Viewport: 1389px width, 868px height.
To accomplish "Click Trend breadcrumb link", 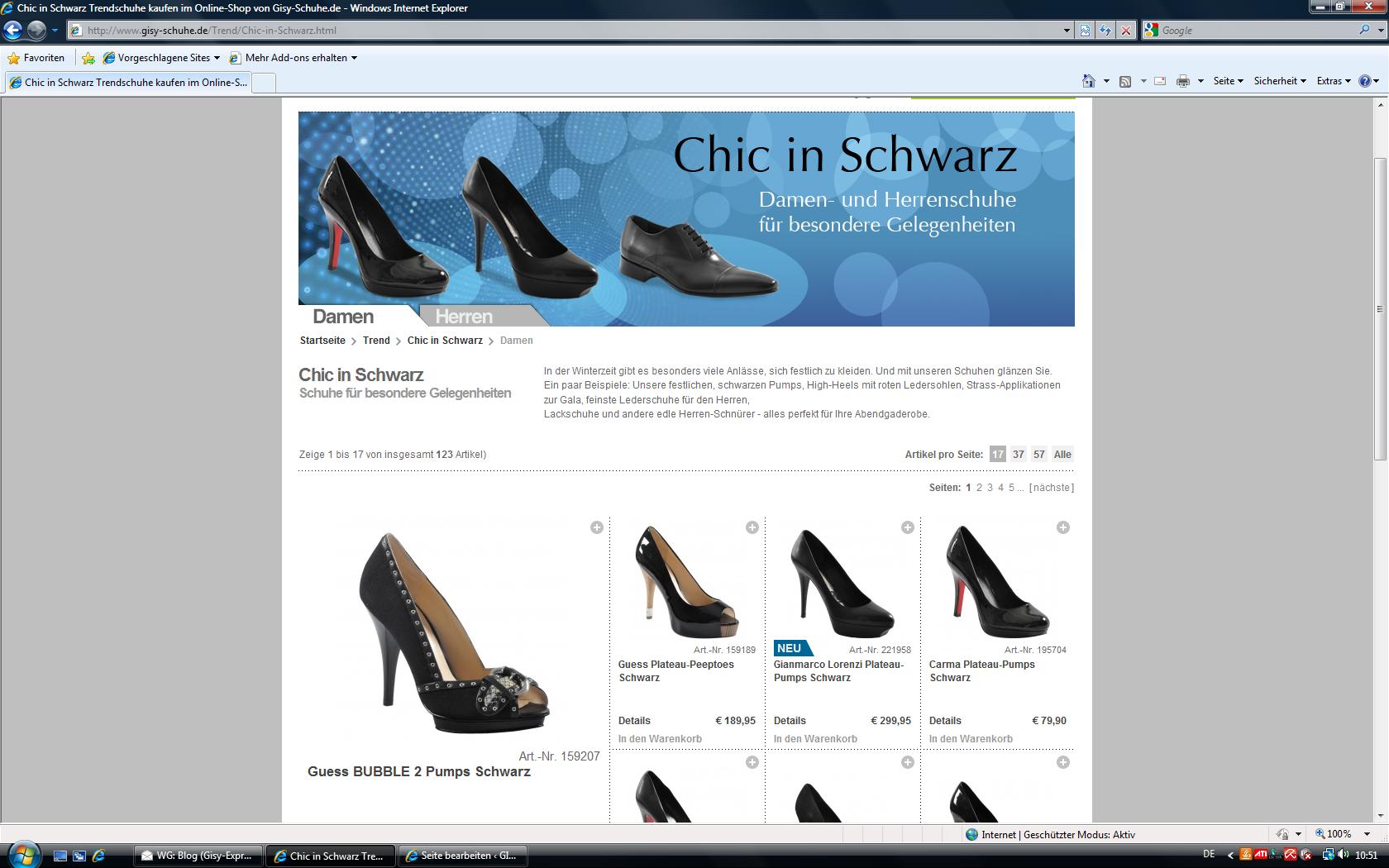I will tap(376, 341).
